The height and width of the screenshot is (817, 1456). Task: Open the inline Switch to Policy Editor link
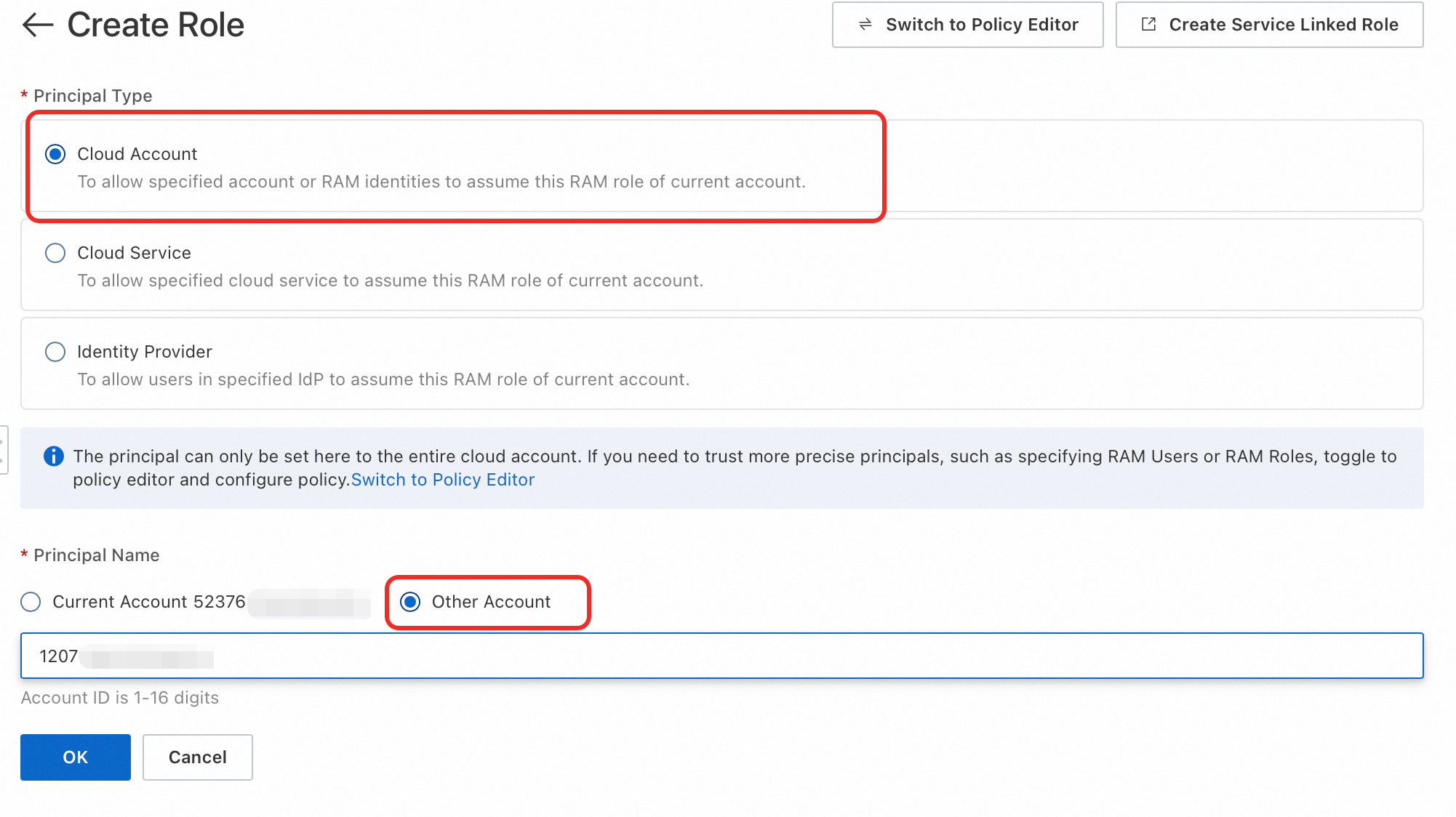tap(442, 480)
